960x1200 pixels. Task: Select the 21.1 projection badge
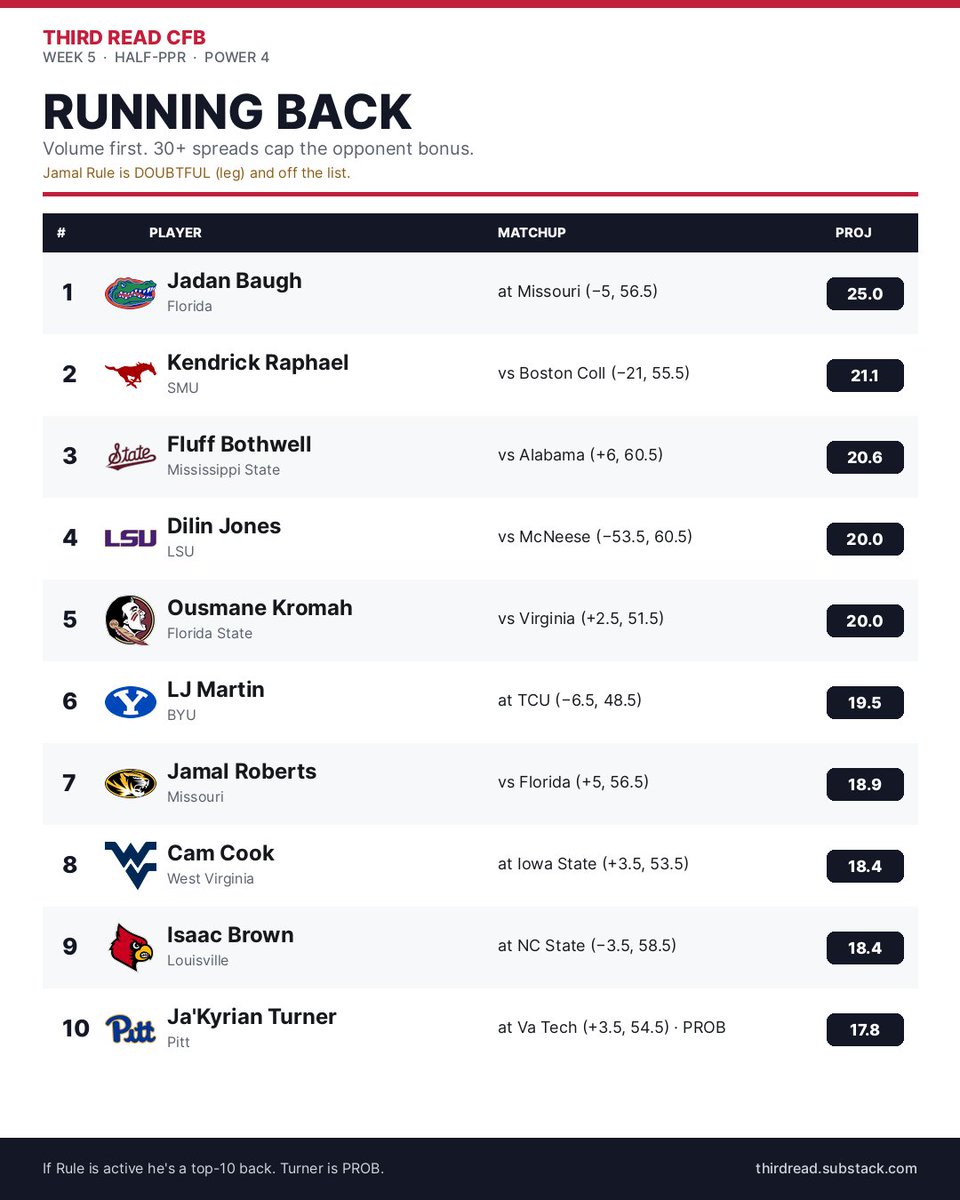[865, 375]
